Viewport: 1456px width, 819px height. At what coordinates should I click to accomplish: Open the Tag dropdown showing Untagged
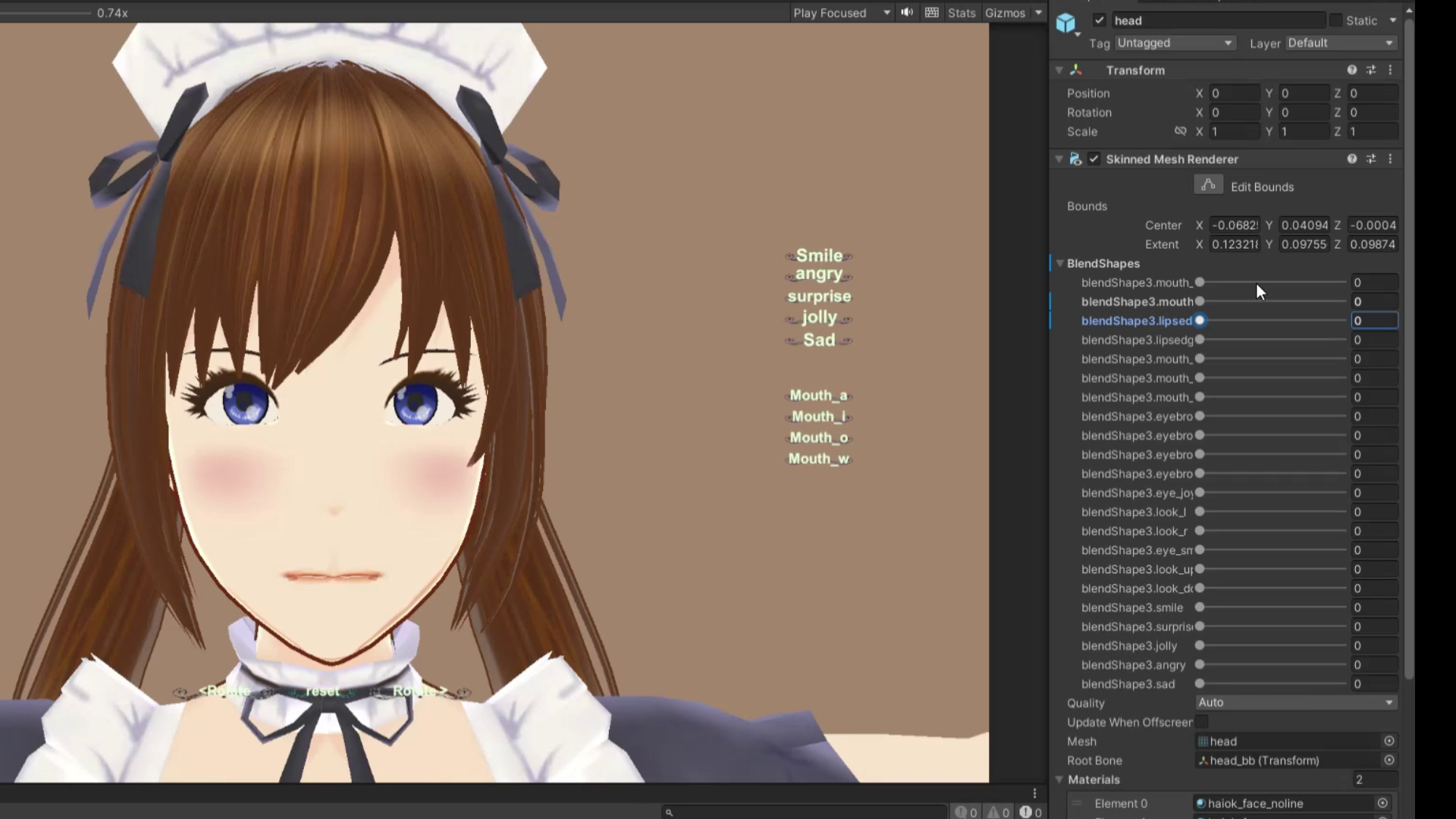[x=1175, y=43]
